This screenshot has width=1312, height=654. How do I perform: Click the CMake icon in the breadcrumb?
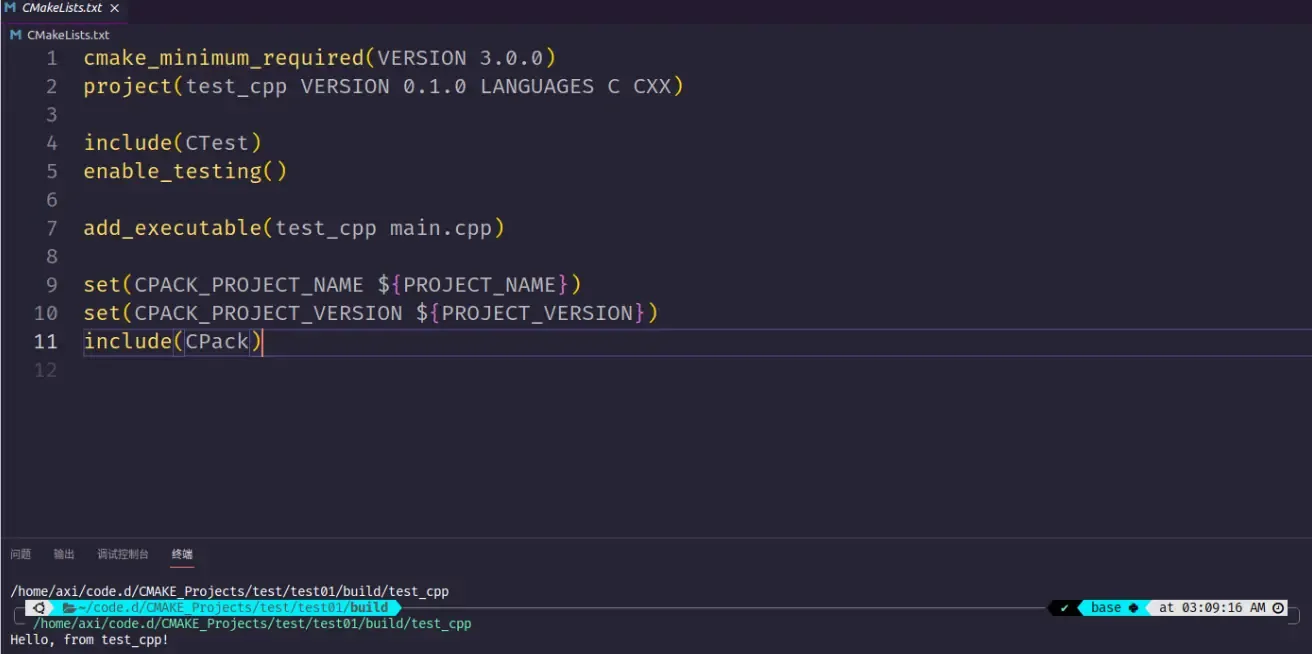[x=15, y=35]
